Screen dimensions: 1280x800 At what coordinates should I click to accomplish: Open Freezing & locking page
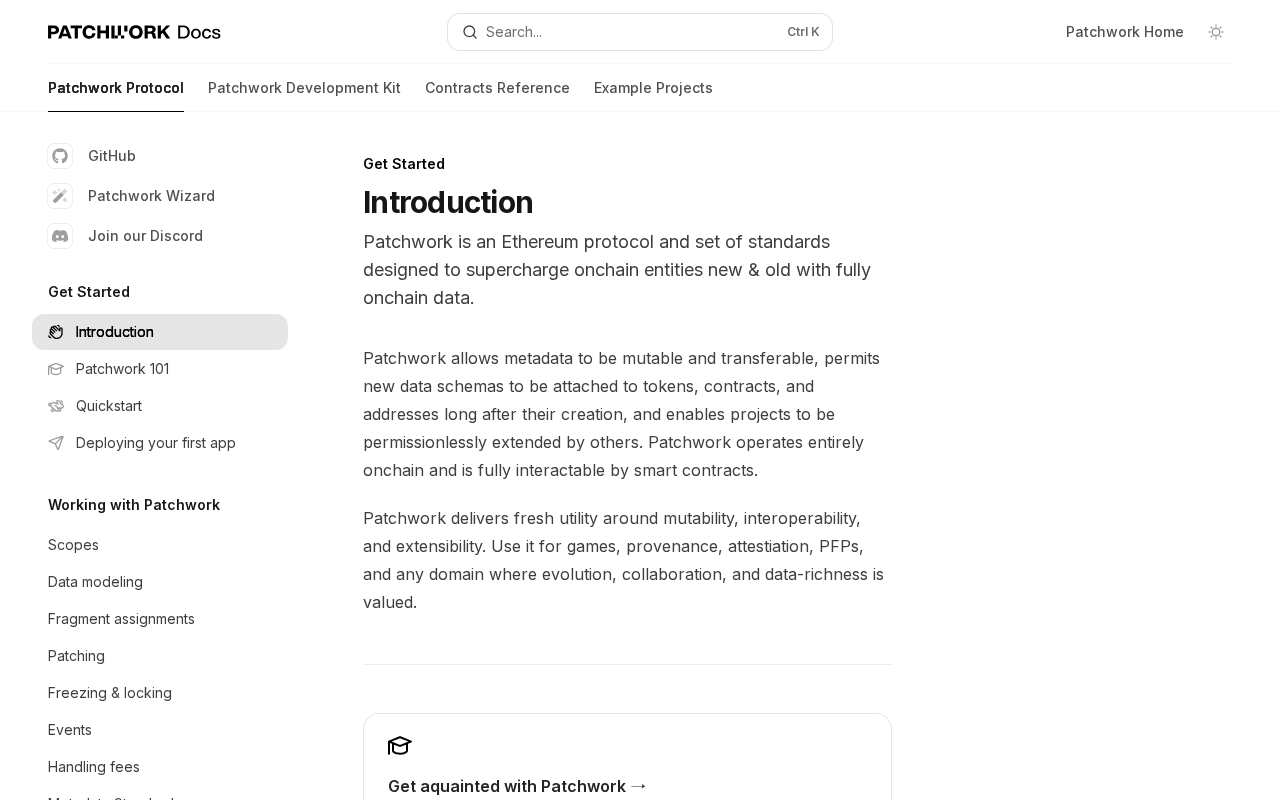pyautogui.click(x=110, y=693)
